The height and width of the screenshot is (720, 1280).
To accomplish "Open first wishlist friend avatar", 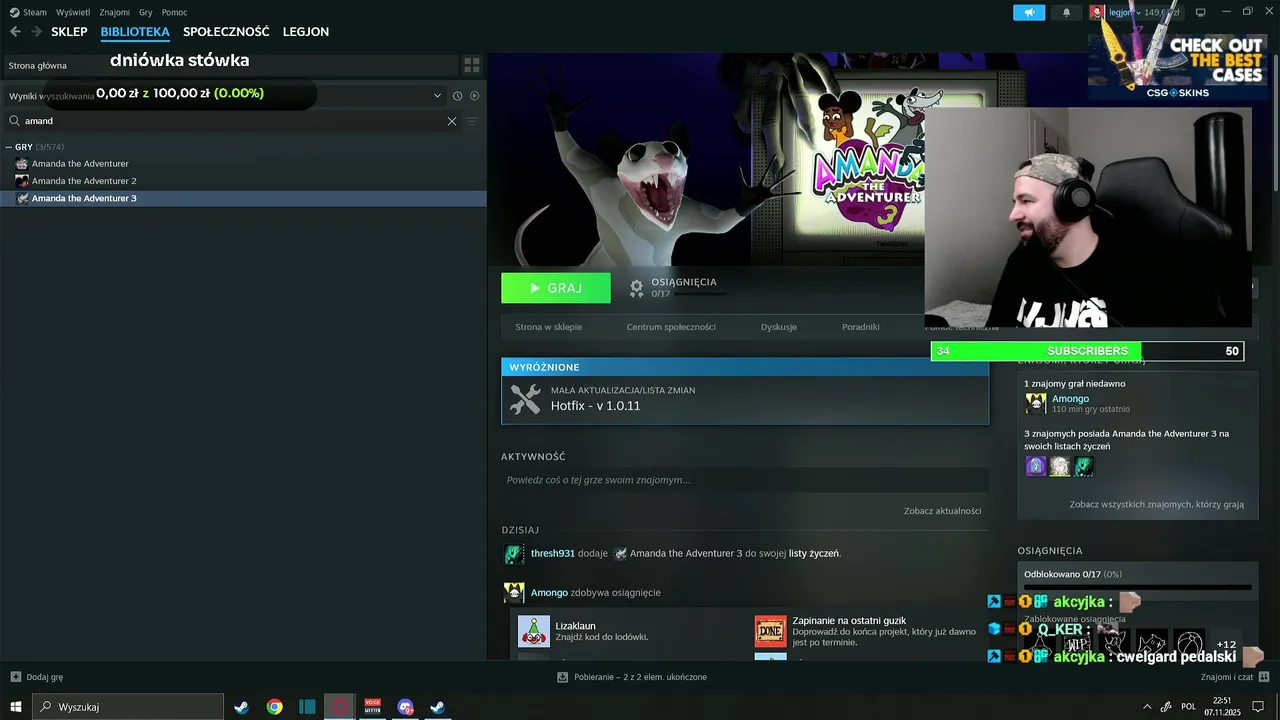I will 1036,466.
